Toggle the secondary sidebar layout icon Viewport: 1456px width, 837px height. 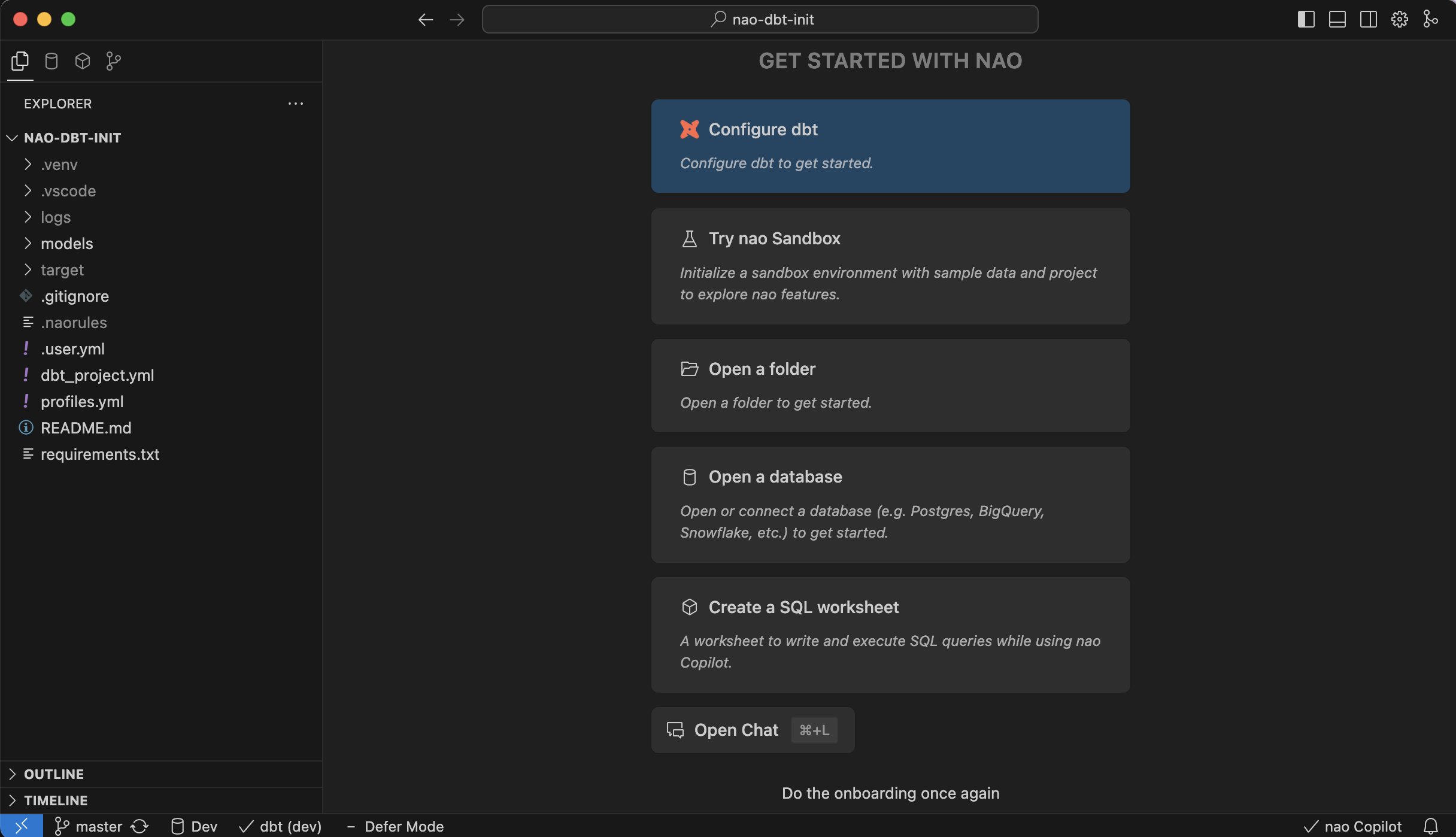tap(1368, 20)
